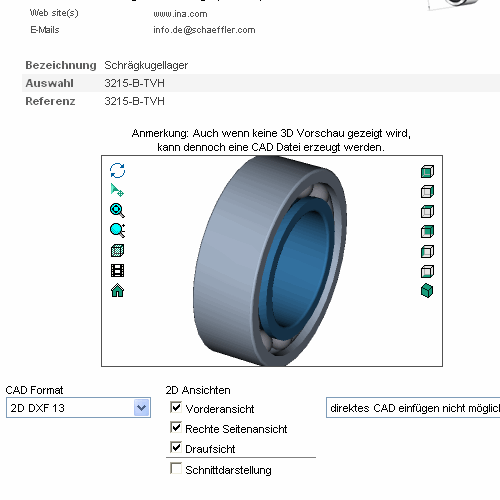Select the zoom window magnifier icon
500x500 pixels.
point(117,230)
